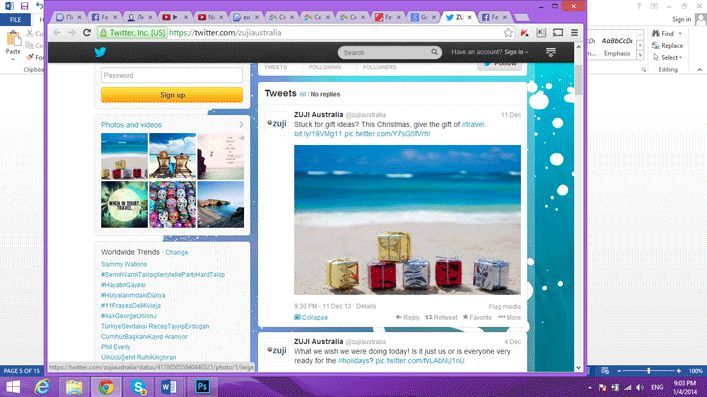707x397 pixels.
Task: Click Sign in in Word window
Action: 681,19
